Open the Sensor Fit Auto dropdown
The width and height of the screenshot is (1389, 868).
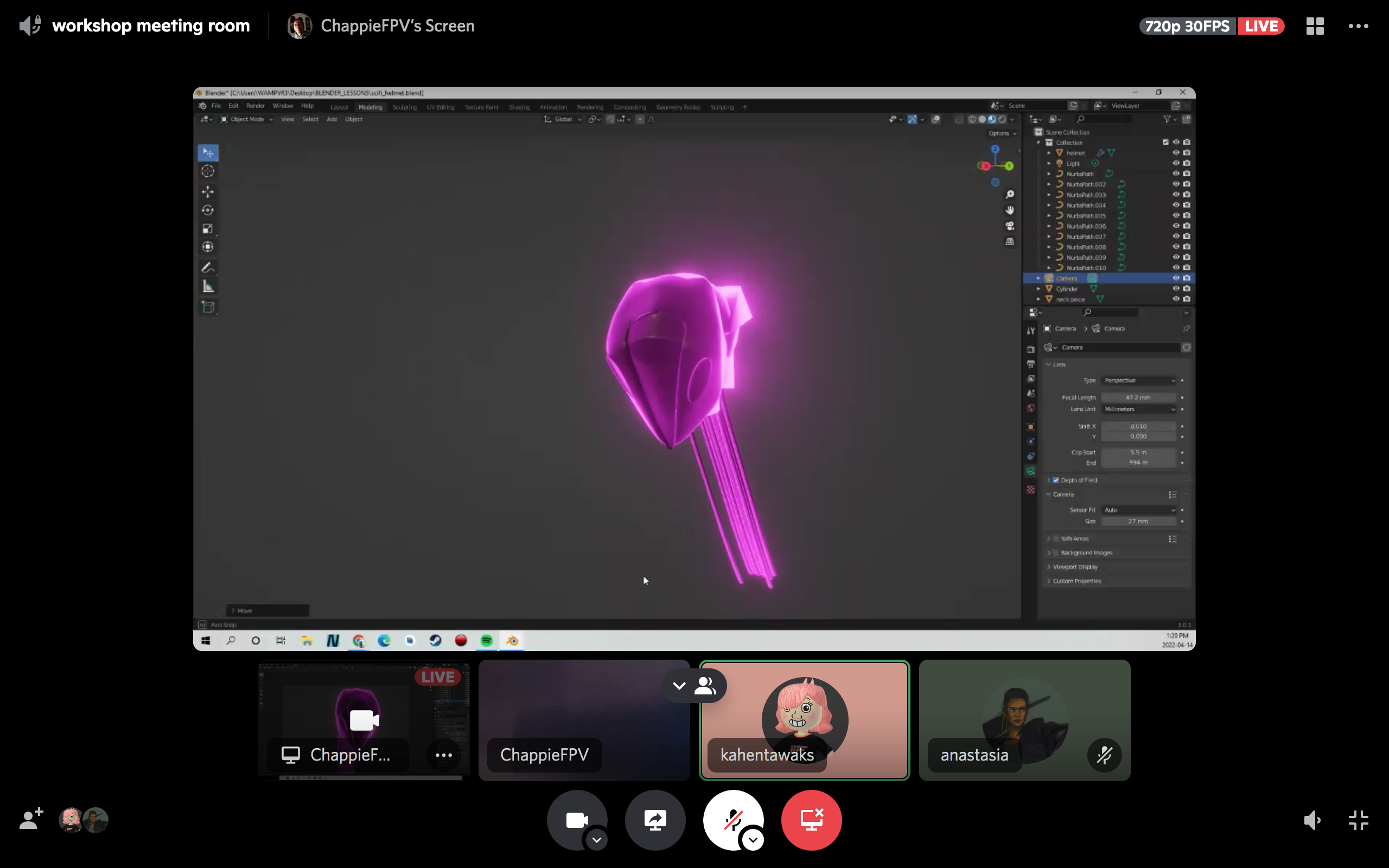(1139, 510)
